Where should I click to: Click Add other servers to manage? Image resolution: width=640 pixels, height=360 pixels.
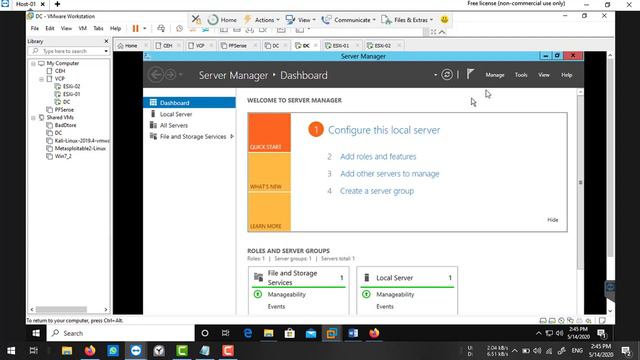(x=390, y=174)
